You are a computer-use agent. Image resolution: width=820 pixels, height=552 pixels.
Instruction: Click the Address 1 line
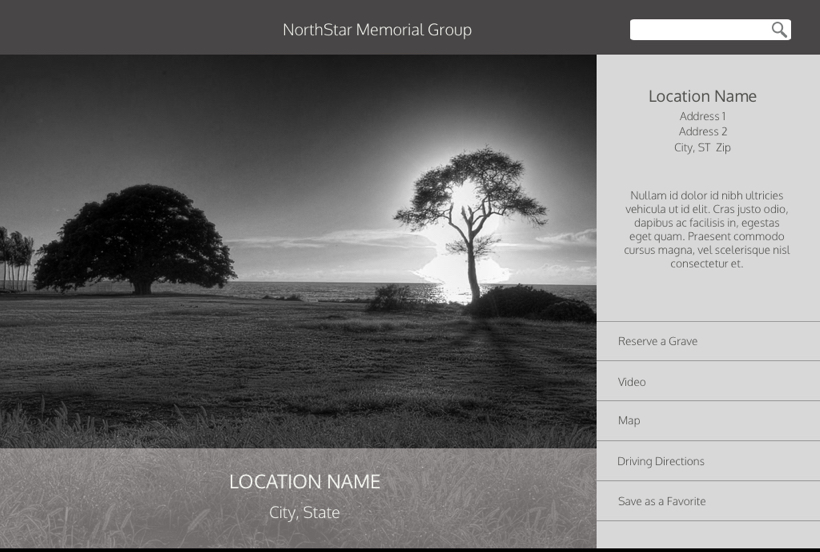click(702, 116)
